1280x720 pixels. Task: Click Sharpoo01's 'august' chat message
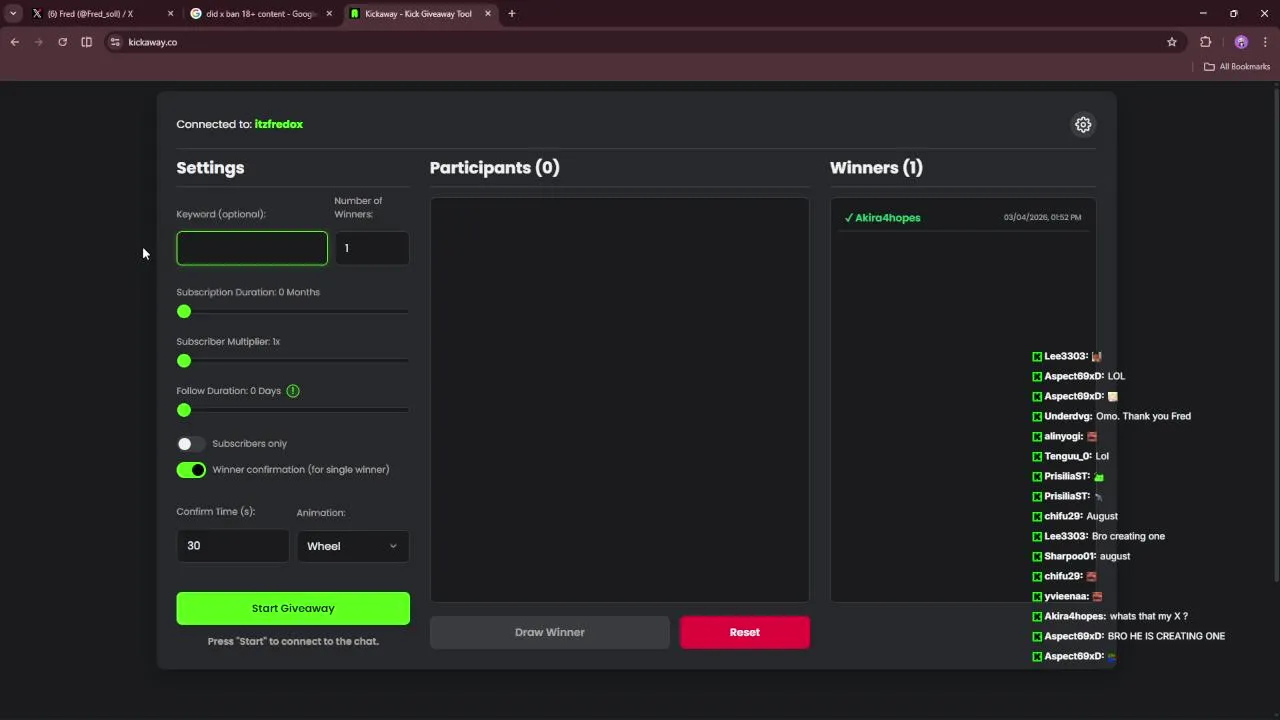pos(1115,556)
